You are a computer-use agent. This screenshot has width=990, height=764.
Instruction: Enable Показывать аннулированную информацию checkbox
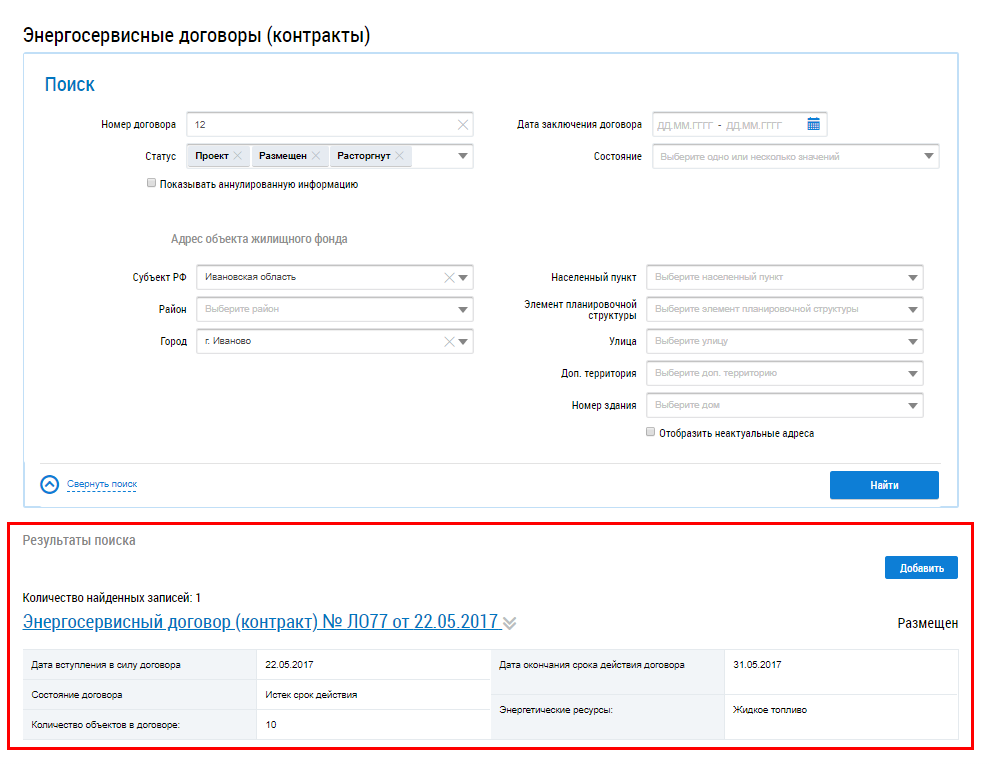click(151, 184)
